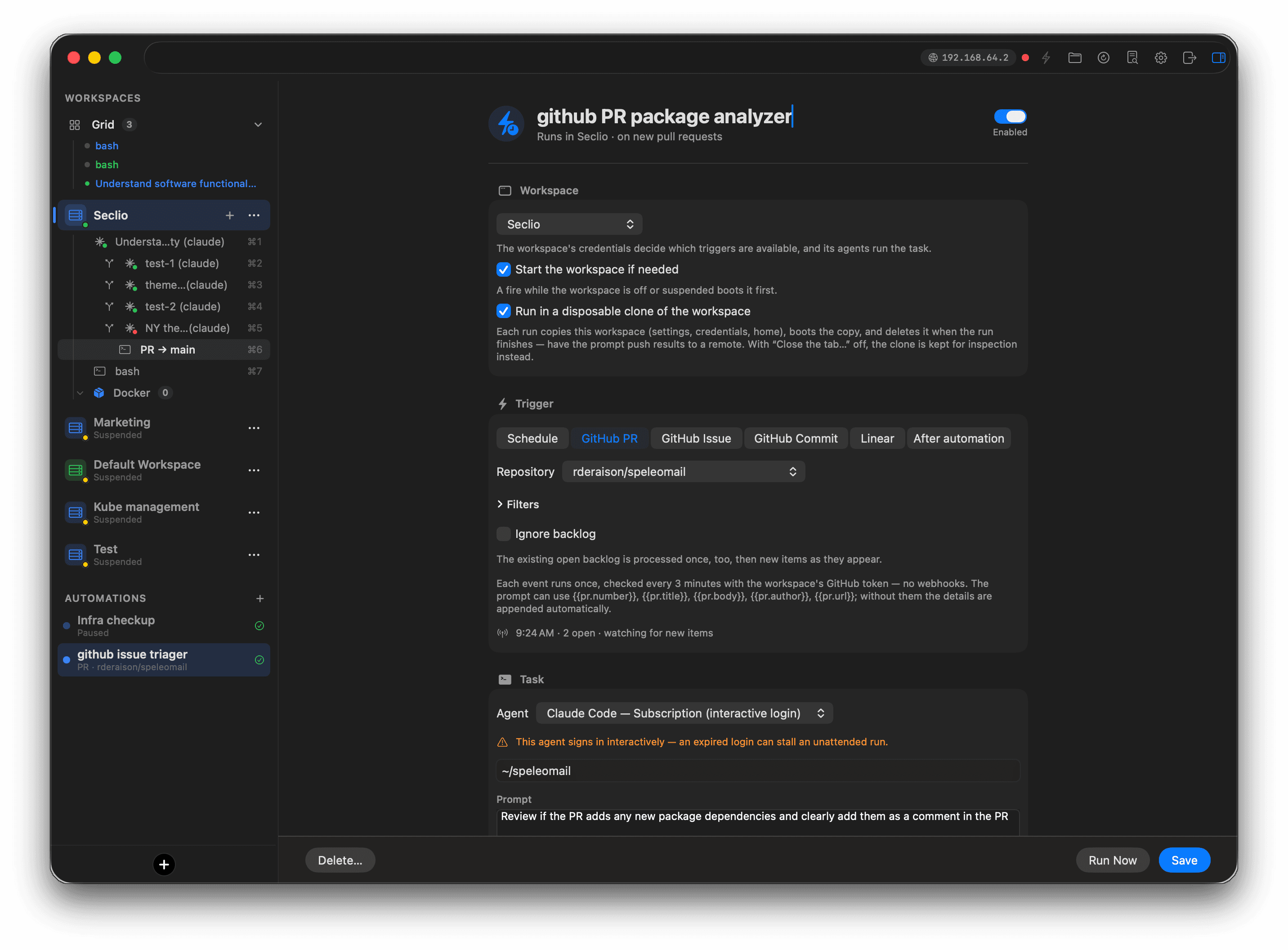Select the theme...(claude) tab
1288x950 pixels.
[x=186, y=285]
